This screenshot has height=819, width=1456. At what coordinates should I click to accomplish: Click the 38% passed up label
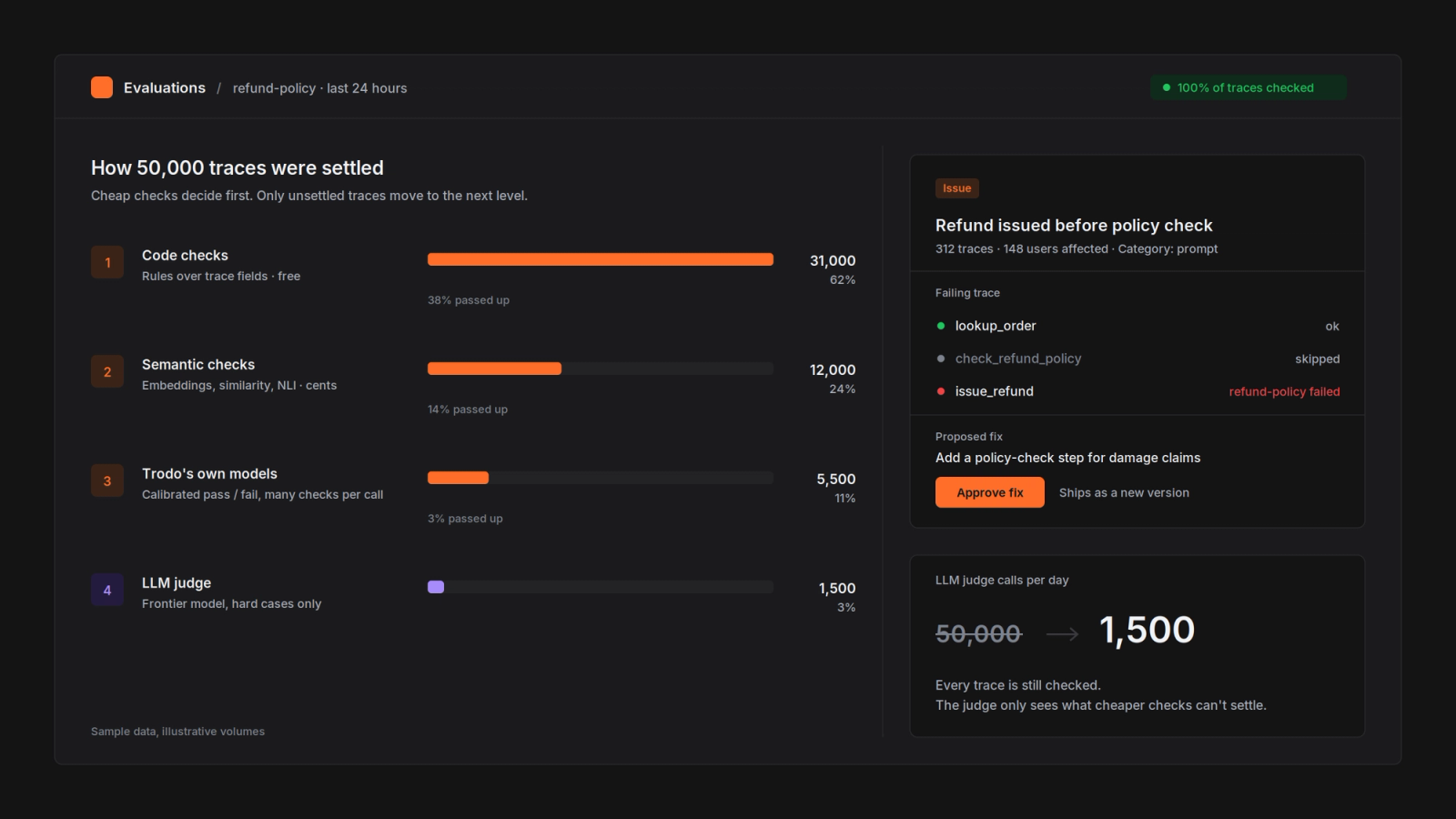pos(469,300)
